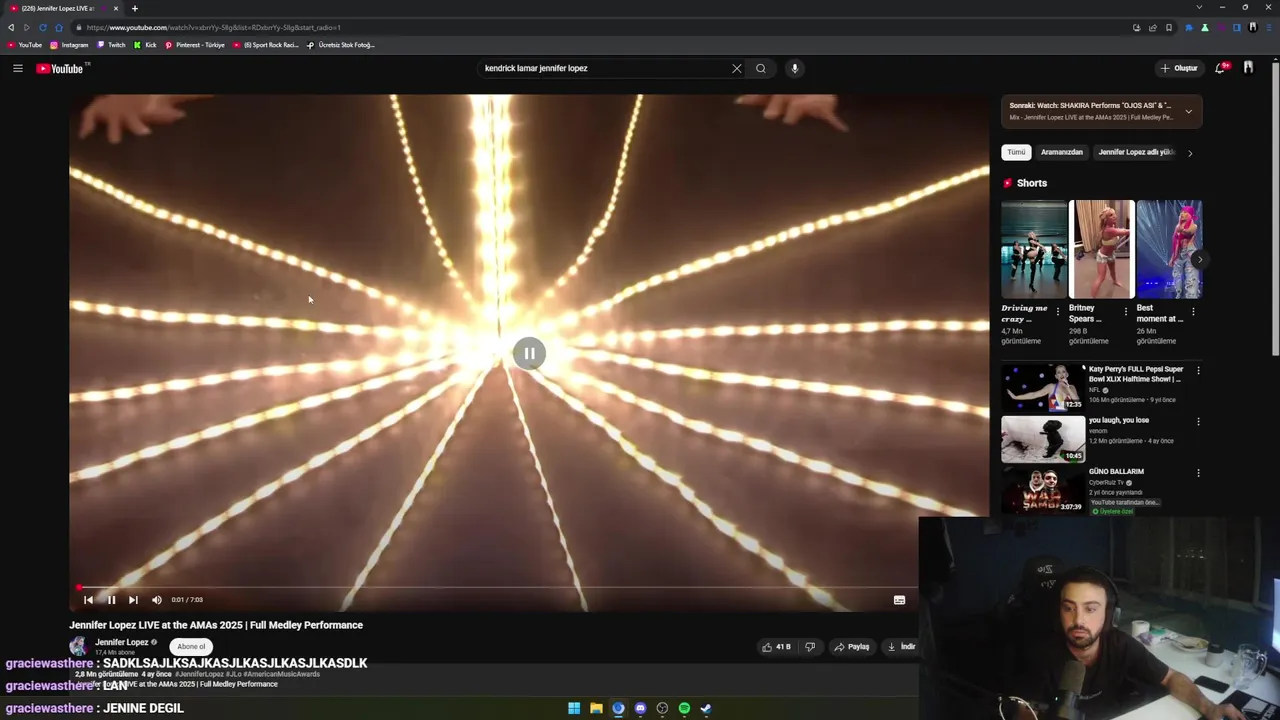Screen dimensions: 1280x720
Task: Go to browser home page
Action: click(59, 27)
